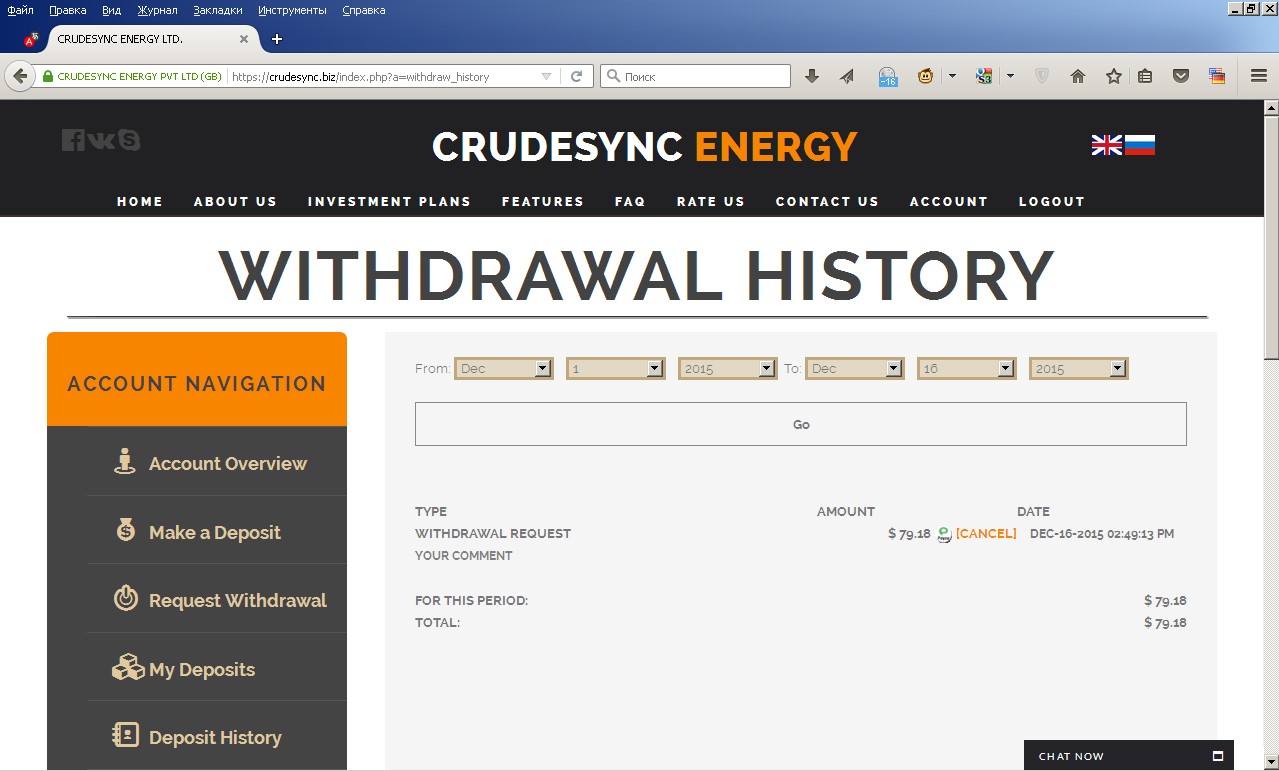The image size is (1279, 771).
Task: Open the Закладки menu
Action: 217,10
